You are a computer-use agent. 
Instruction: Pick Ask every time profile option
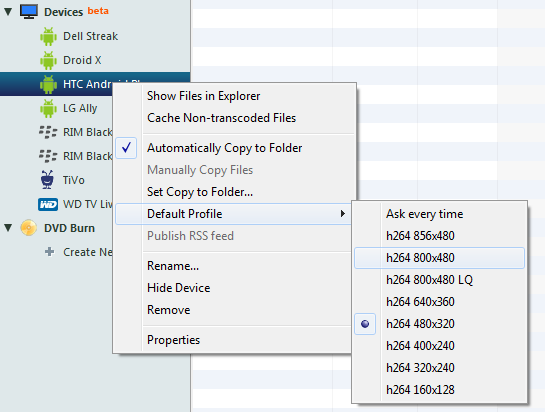click(x=424, y=214)
